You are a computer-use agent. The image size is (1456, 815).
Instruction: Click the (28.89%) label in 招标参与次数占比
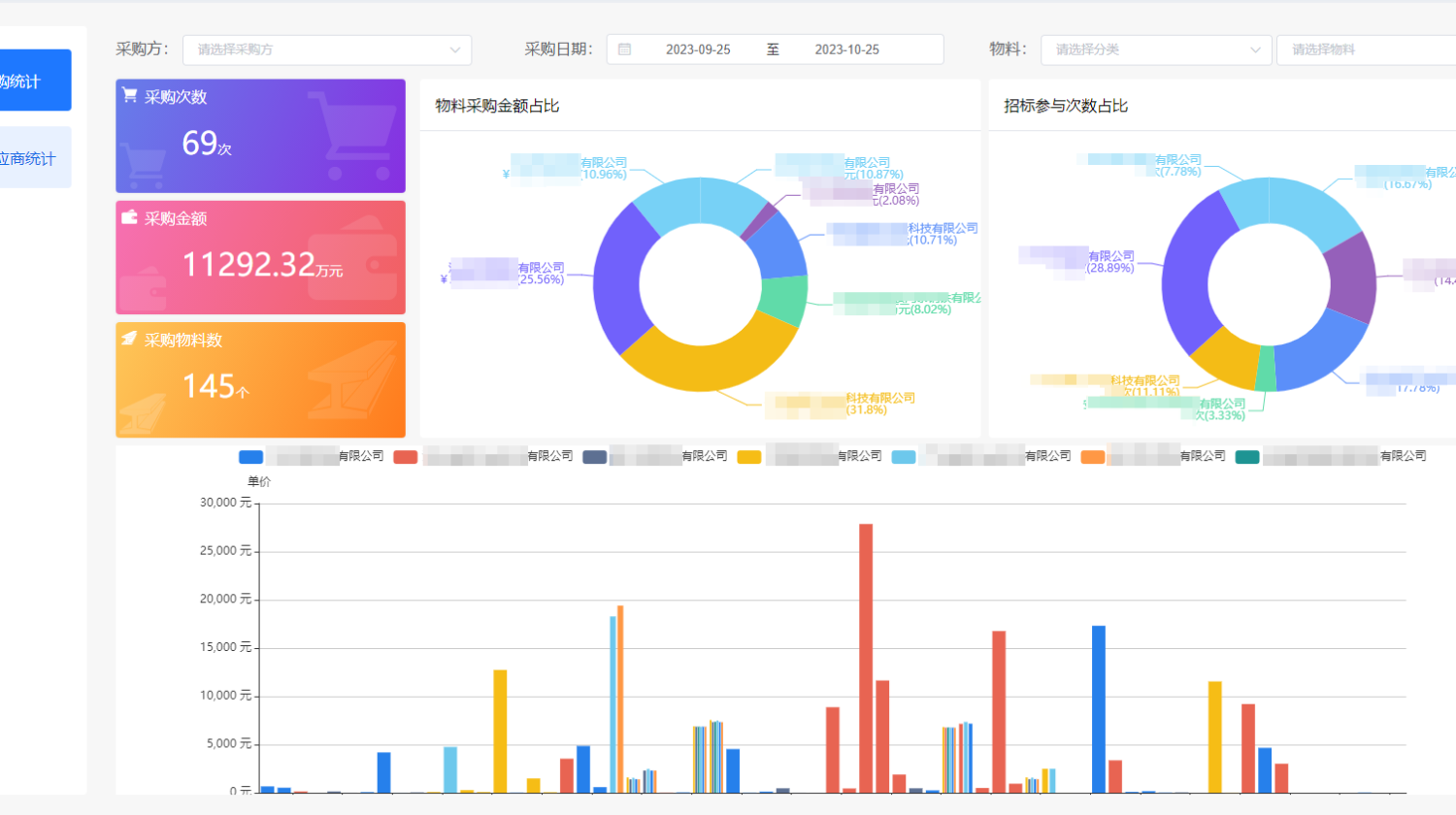click(1110, 268)
